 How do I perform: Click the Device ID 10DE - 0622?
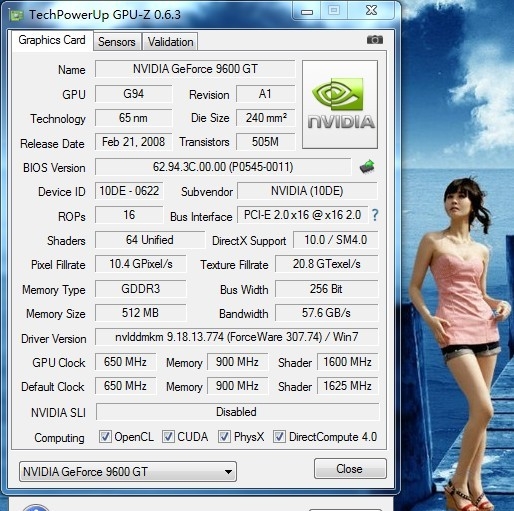point(129,191)
